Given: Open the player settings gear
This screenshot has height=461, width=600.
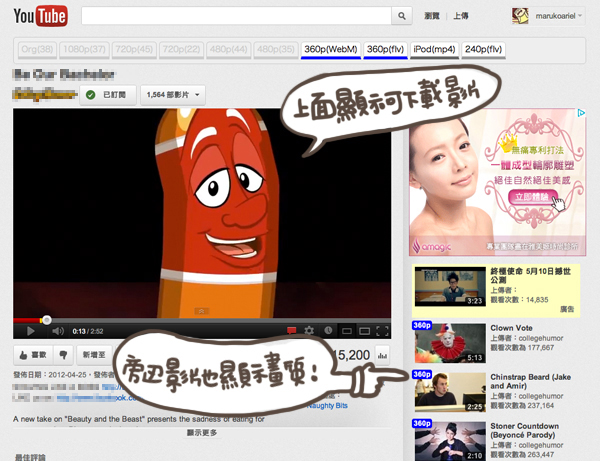Looking at the screenshot, I should (x=309, y=331).
